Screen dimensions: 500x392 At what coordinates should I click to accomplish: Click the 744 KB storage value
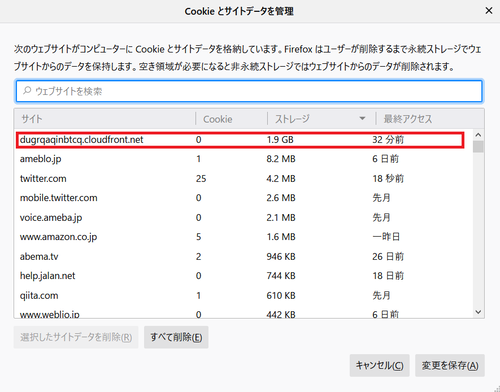pos(281,276)
